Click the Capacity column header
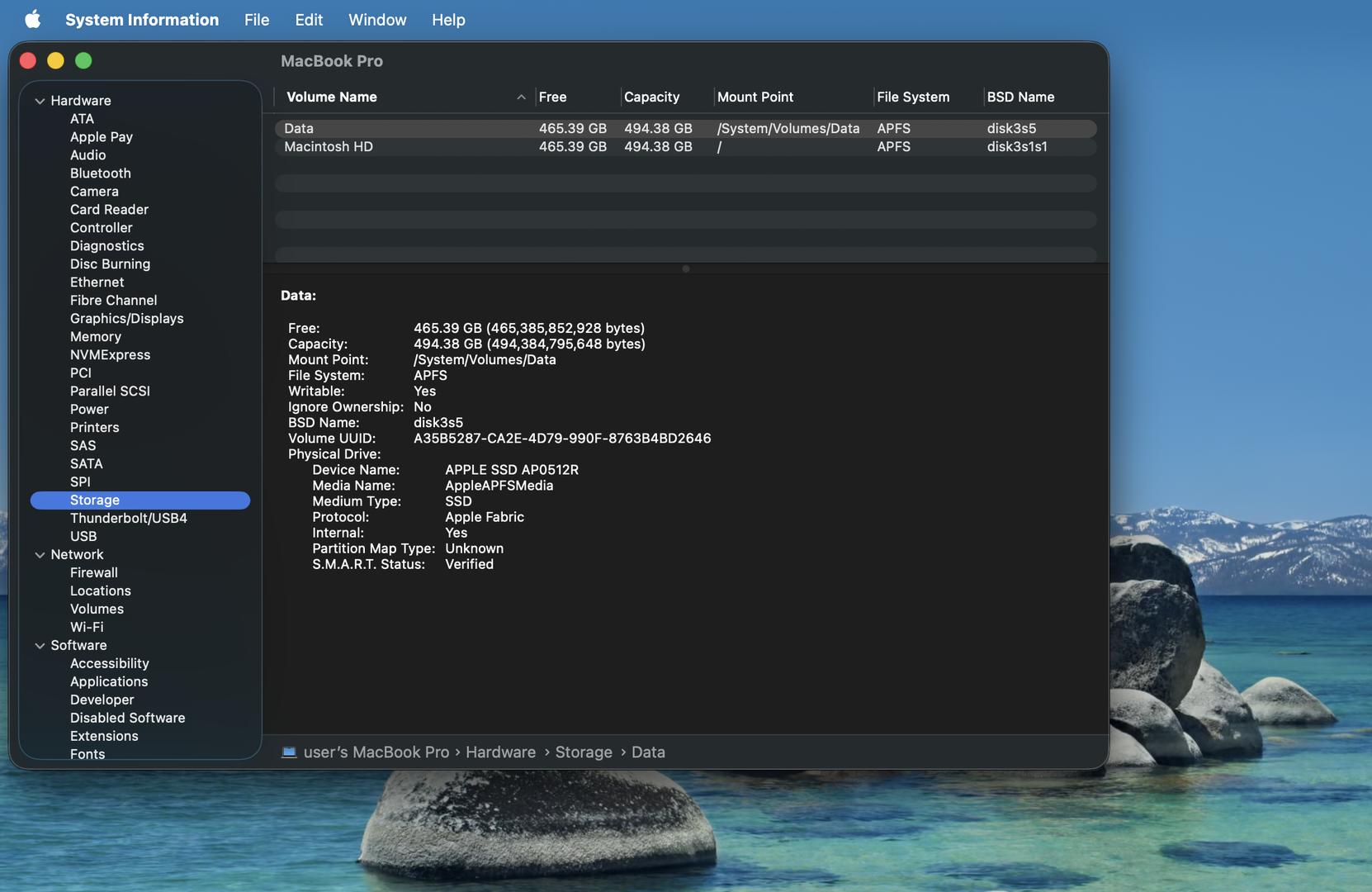Viewport: 1372px width, 892px height. [651, 97]
